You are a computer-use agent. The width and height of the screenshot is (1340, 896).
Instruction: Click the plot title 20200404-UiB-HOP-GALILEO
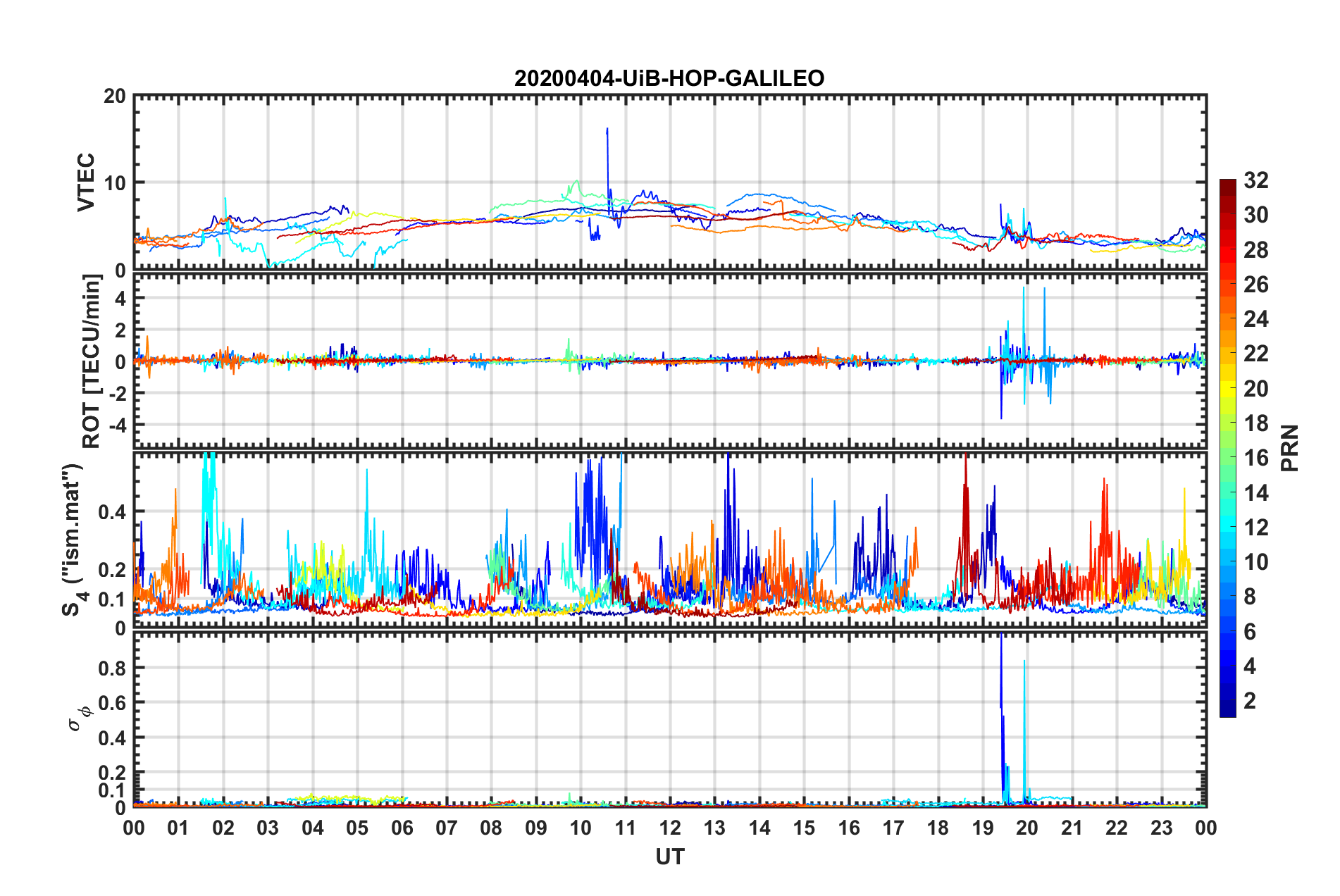669,78
